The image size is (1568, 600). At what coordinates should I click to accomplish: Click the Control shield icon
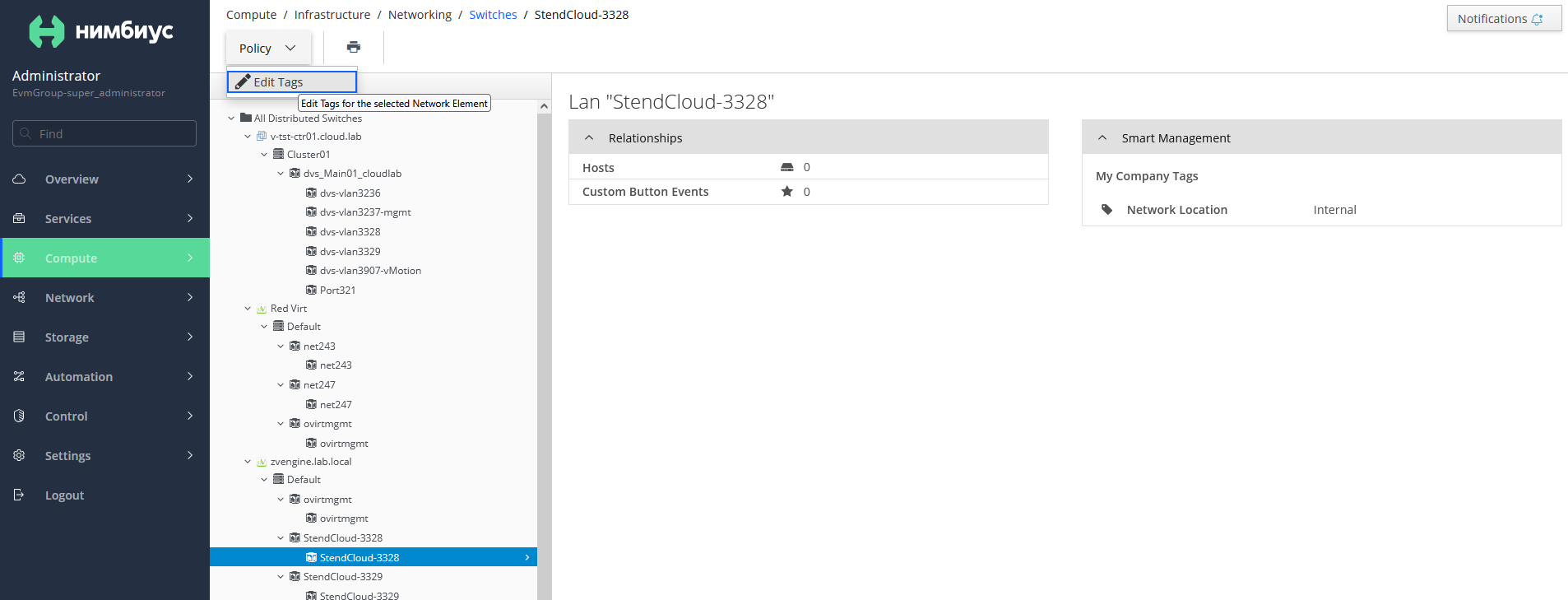[19, 416]
